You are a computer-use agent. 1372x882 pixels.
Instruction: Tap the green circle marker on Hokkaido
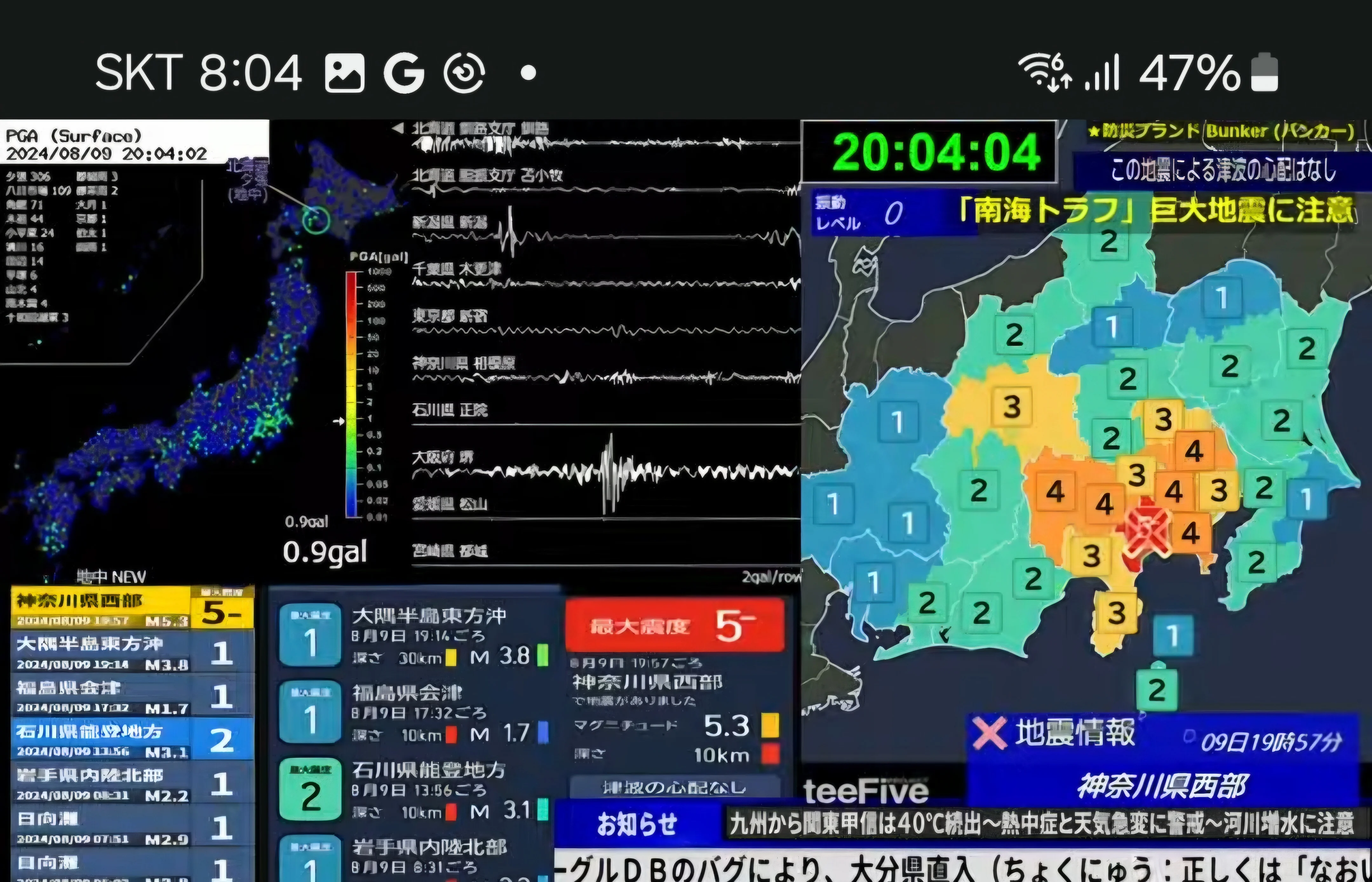316,219
